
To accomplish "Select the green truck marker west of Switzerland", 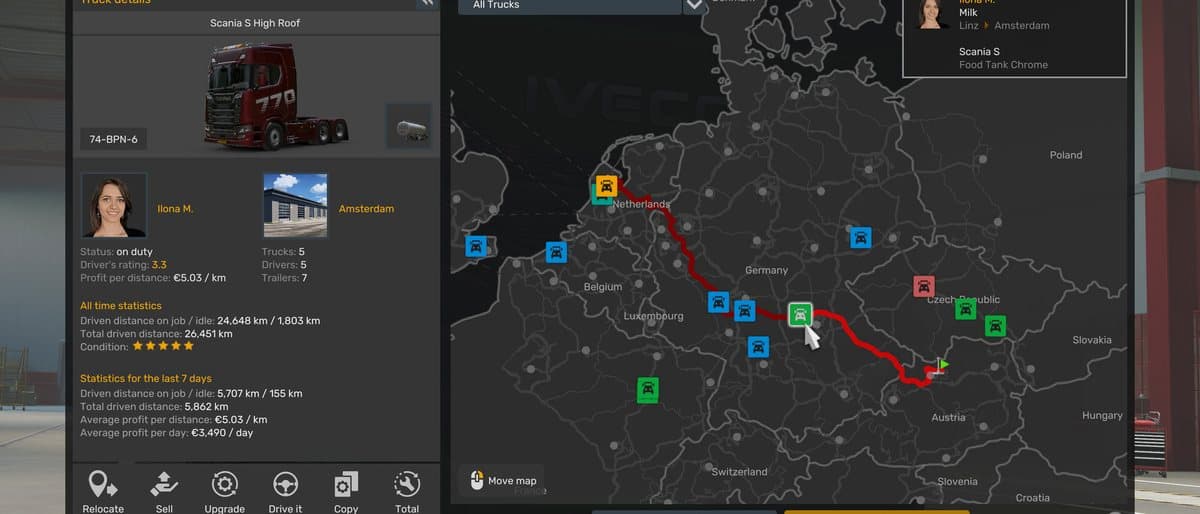I will [x=648, y=389].
